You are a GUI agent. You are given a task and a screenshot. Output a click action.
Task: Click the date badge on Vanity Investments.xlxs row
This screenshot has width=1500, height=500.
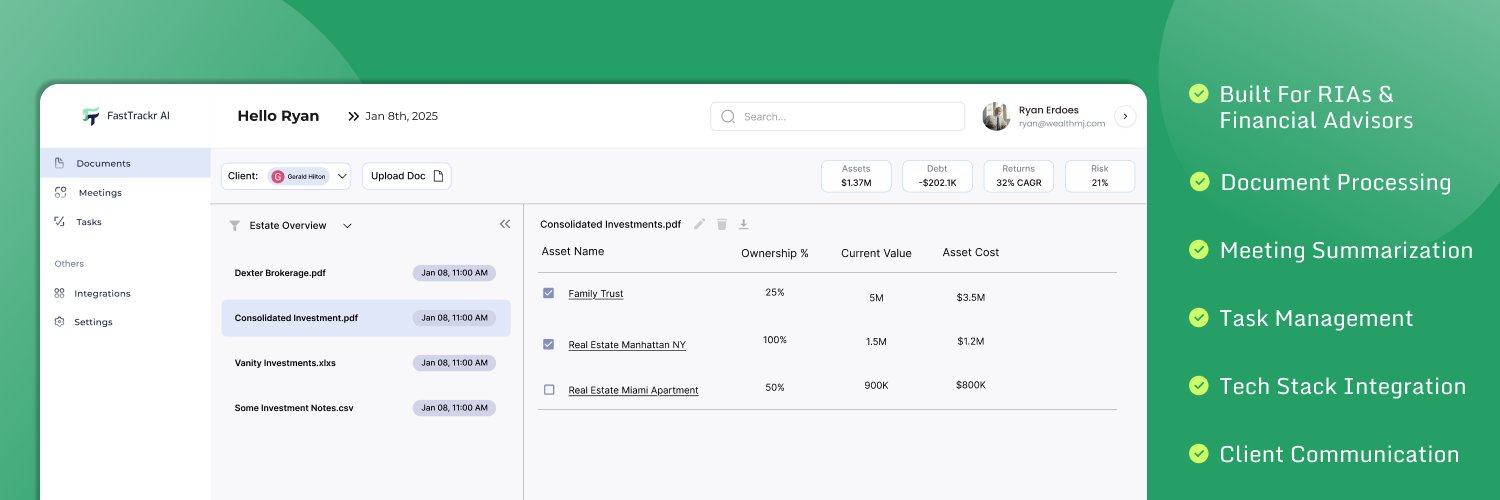pos(454,363)
